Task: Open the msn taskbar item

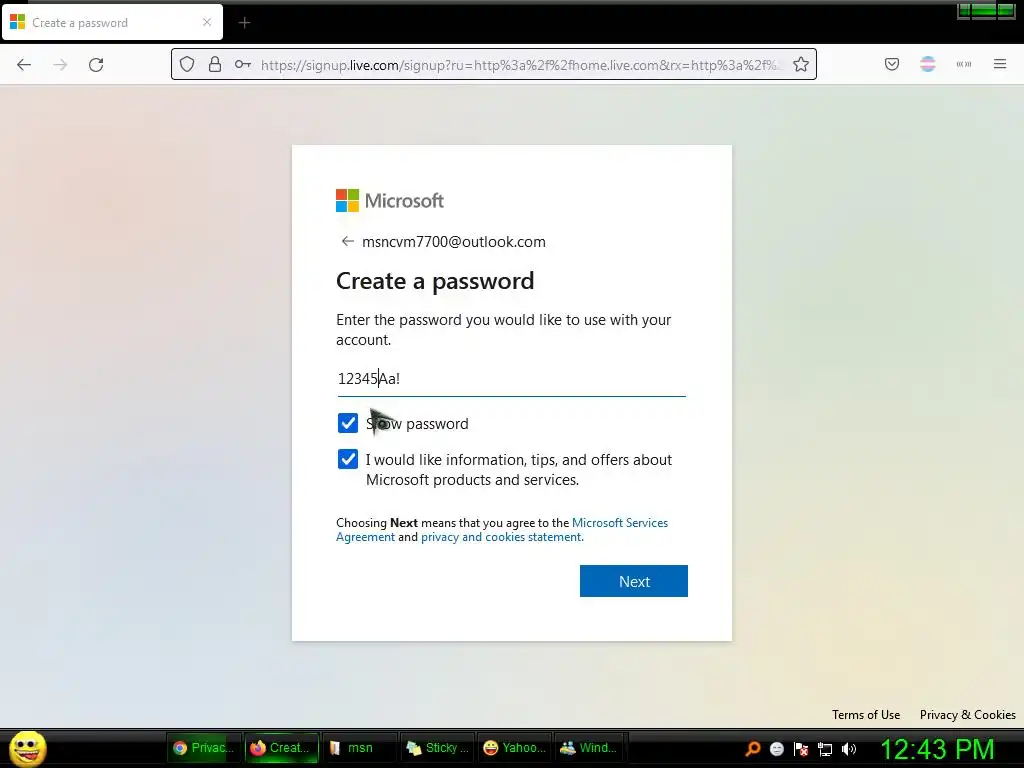Action: 360,748
